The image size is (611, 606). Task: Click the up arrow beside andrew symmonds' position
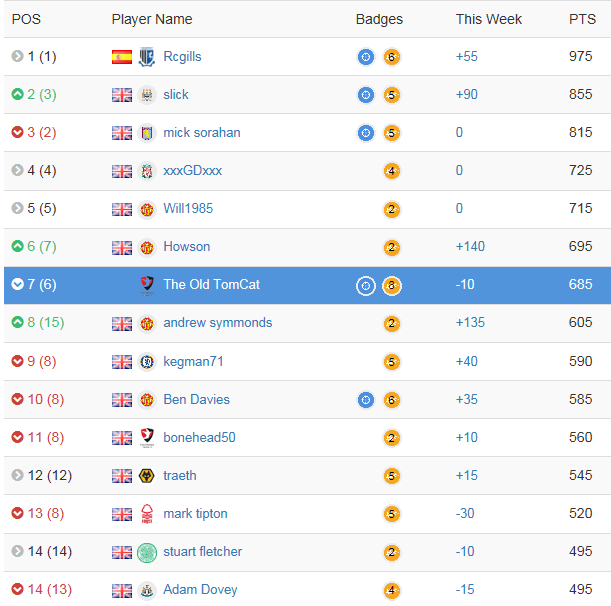click(x=17, y=323)
